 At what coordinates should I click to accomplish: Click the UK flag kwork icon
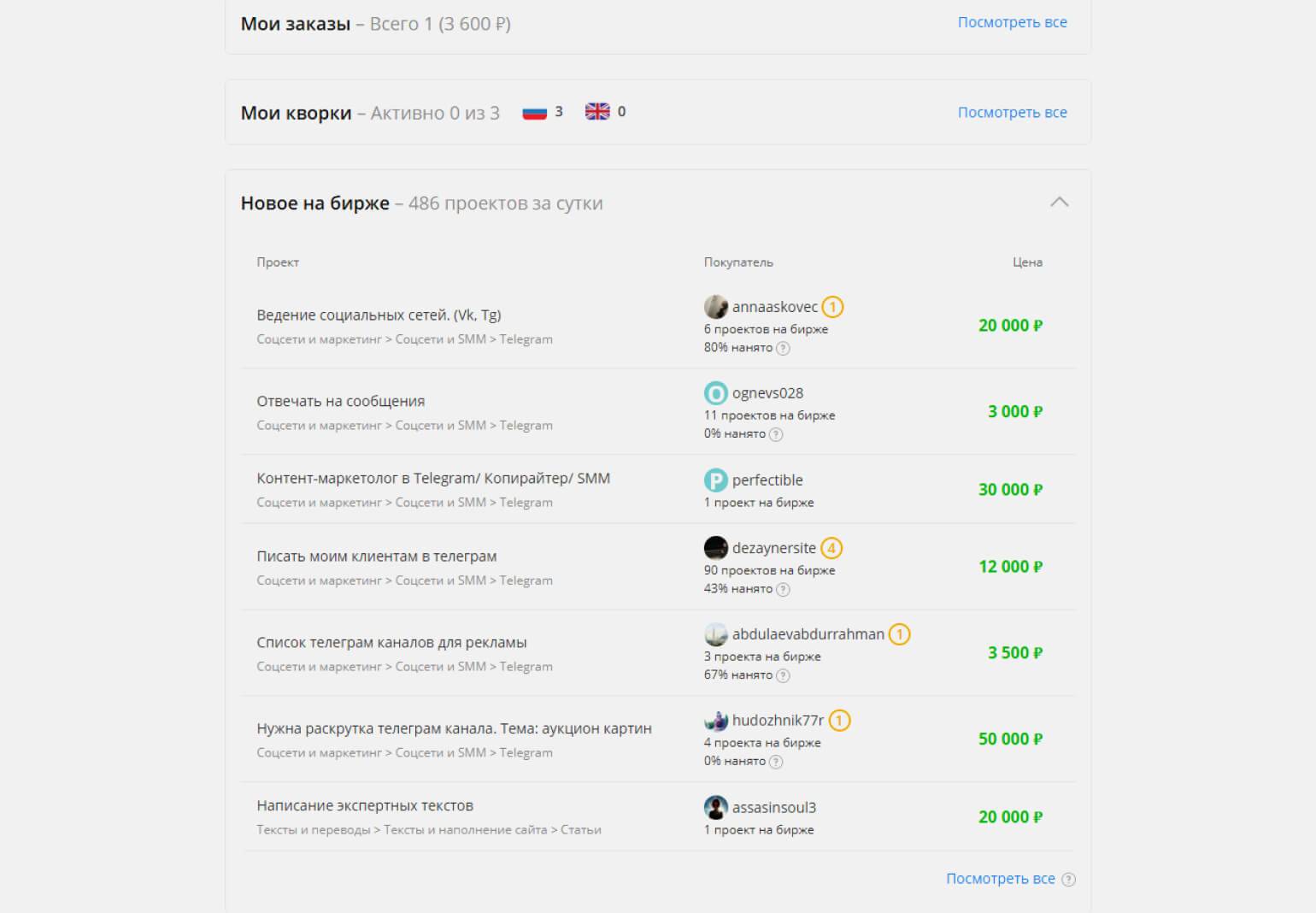coord(597,112)
